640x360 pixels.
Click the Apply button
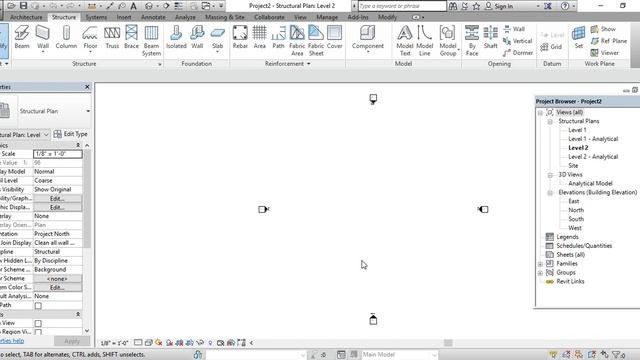pyautogui.click(x=72, y=341)
